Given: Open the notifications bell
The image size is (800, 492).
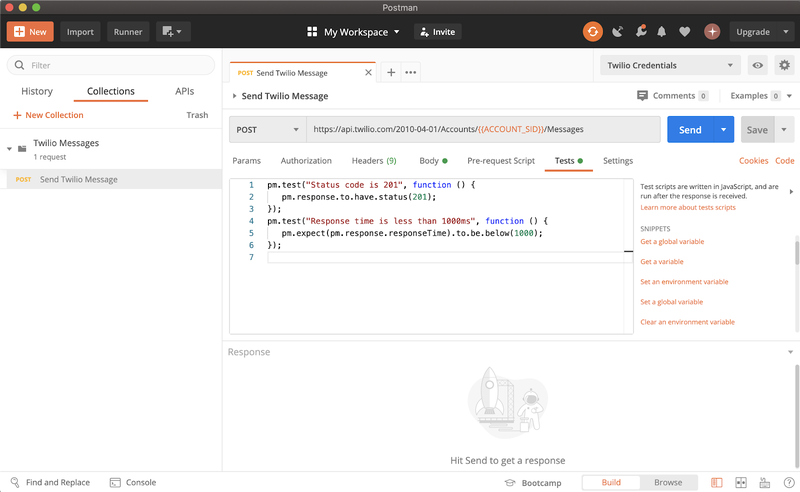Looking at the screenshot, I should (661, 32).
